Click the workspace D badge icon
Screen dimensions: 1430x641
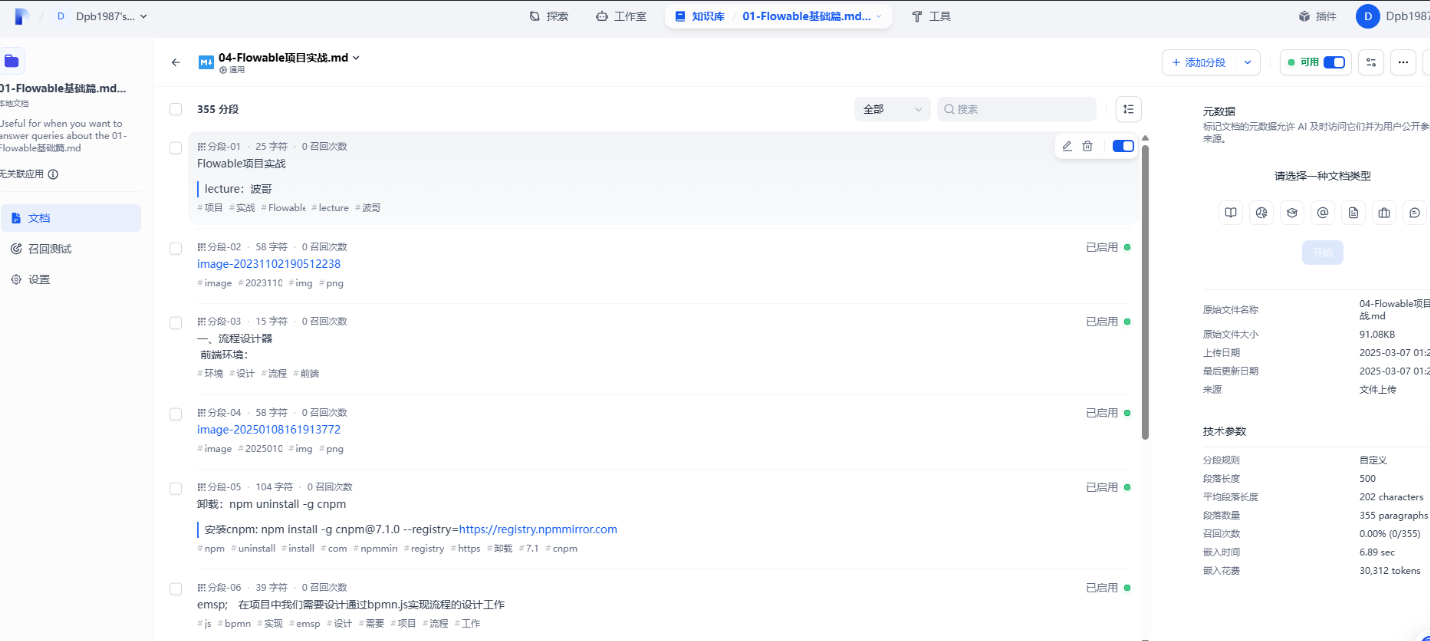pos(61,16)
